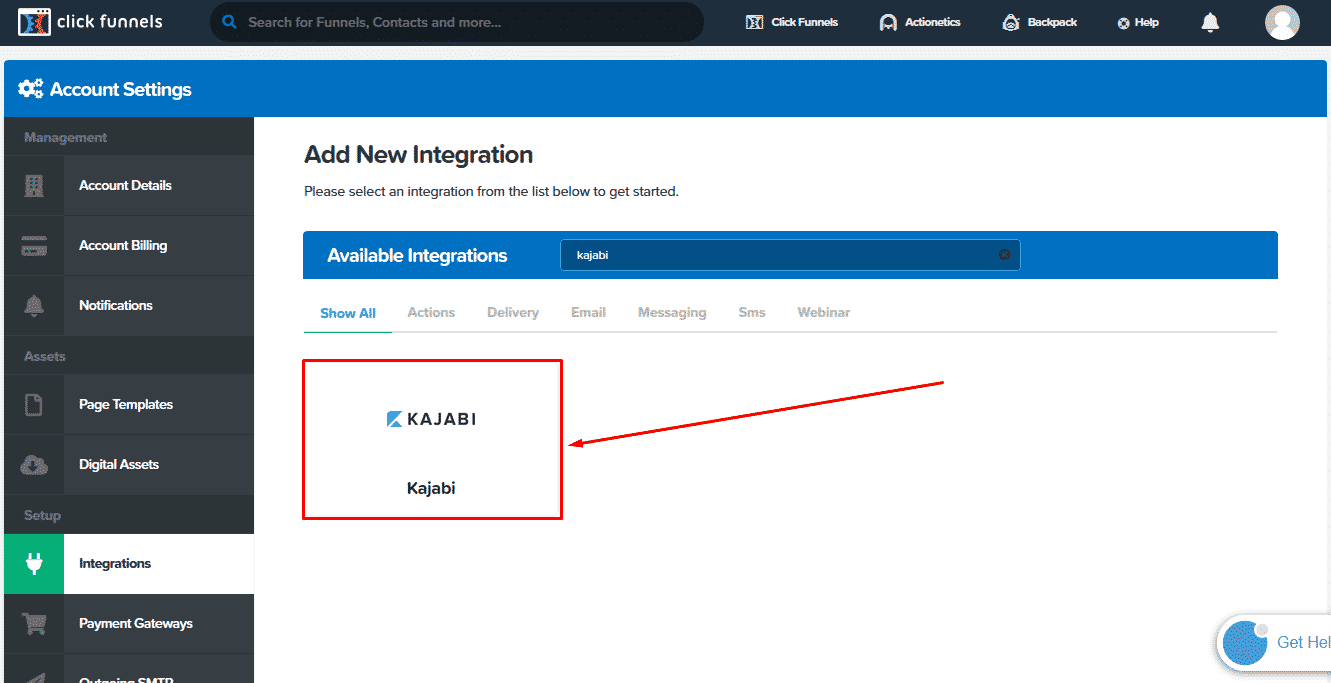Click the search magnifier icon
The height and width of the screenshot is (683, 1331).
click(230, 22)
